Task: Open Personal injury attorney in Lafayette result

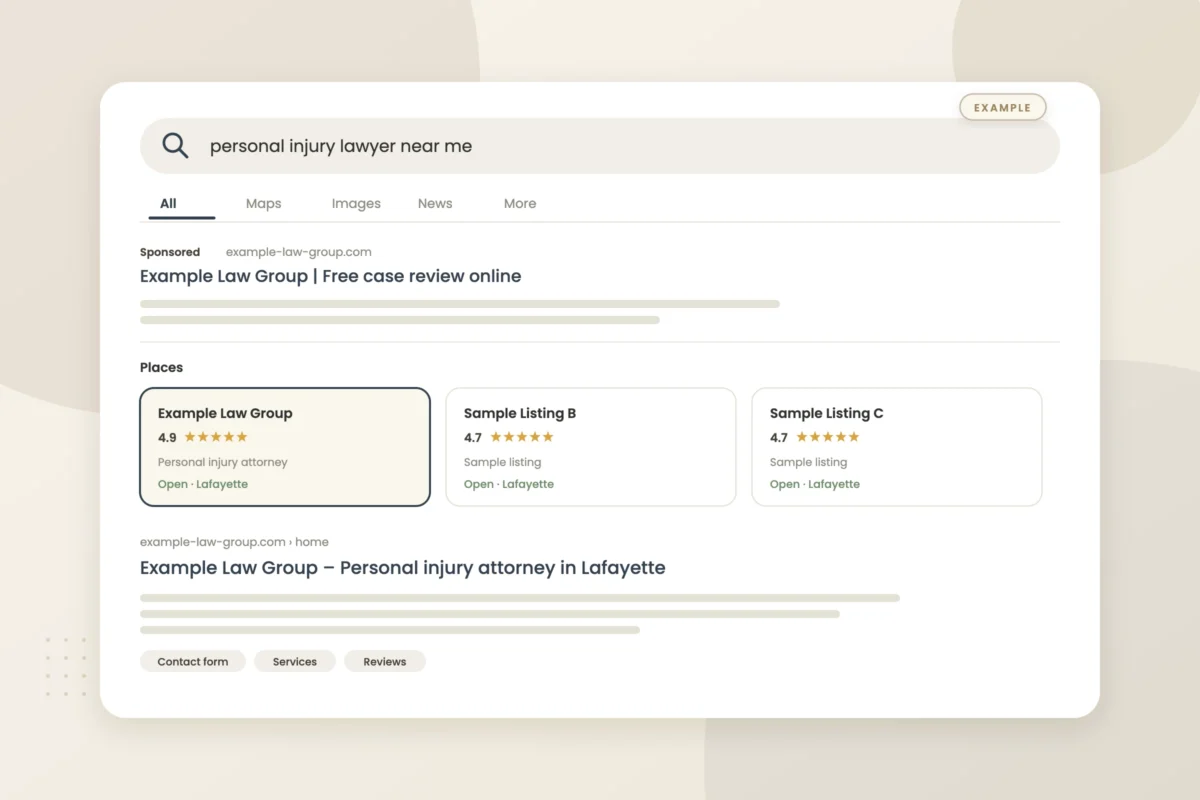Action: (x=403, y=568)
